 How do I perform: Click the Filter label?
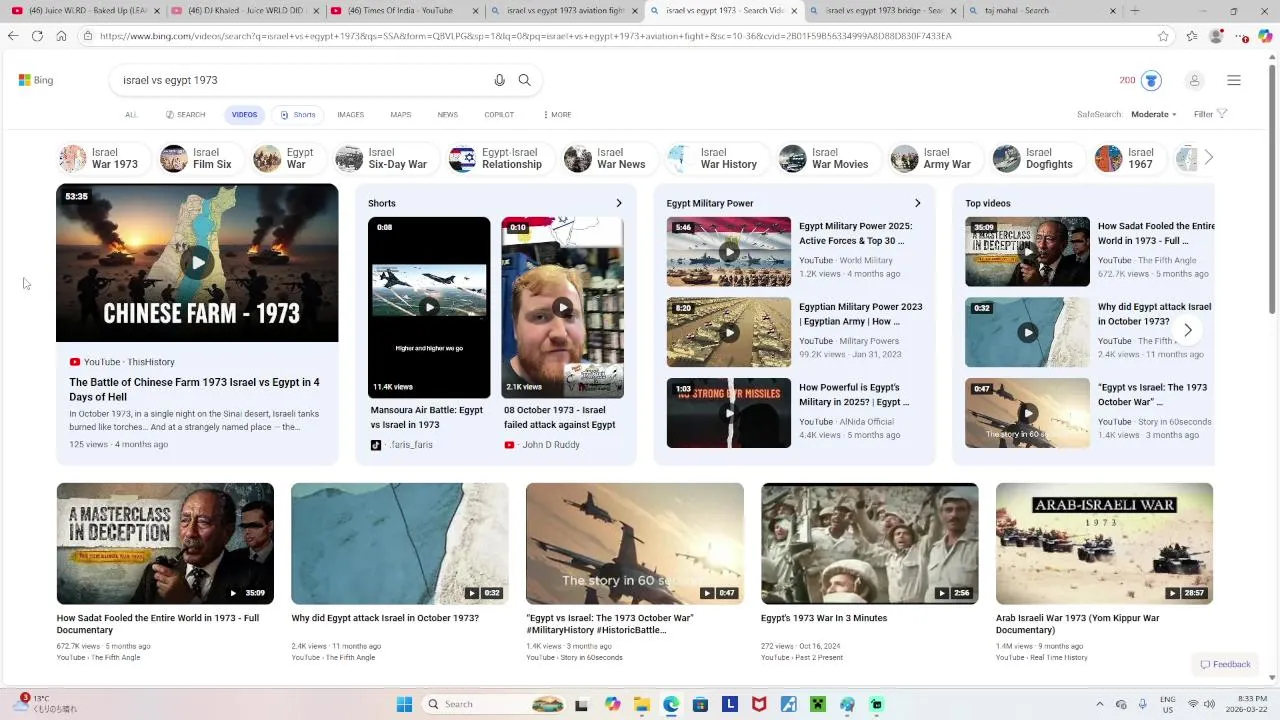(x=1203, y=114)
